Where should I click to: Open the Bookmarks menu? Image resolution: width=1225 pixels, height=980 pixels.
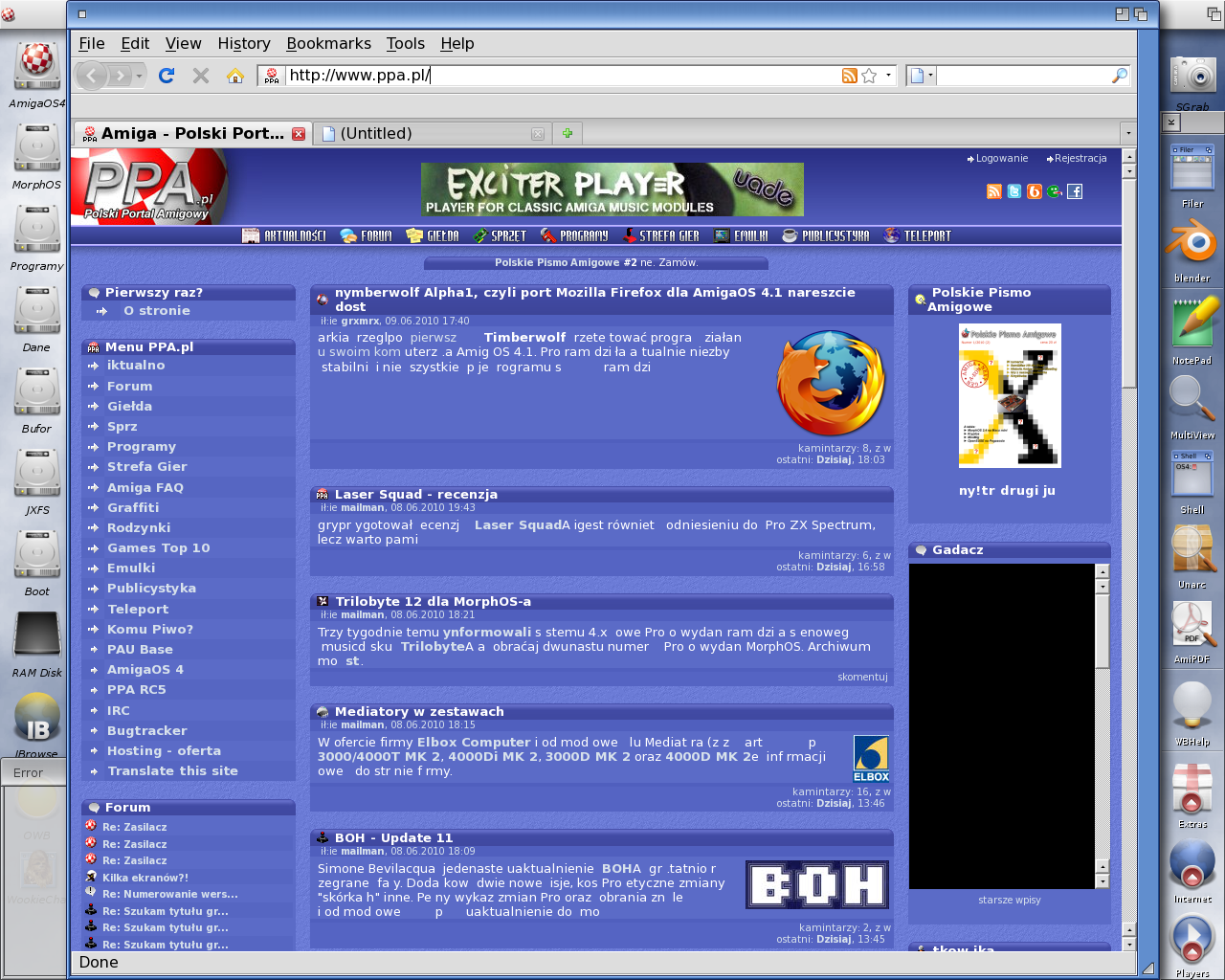[x=328, y=43]
